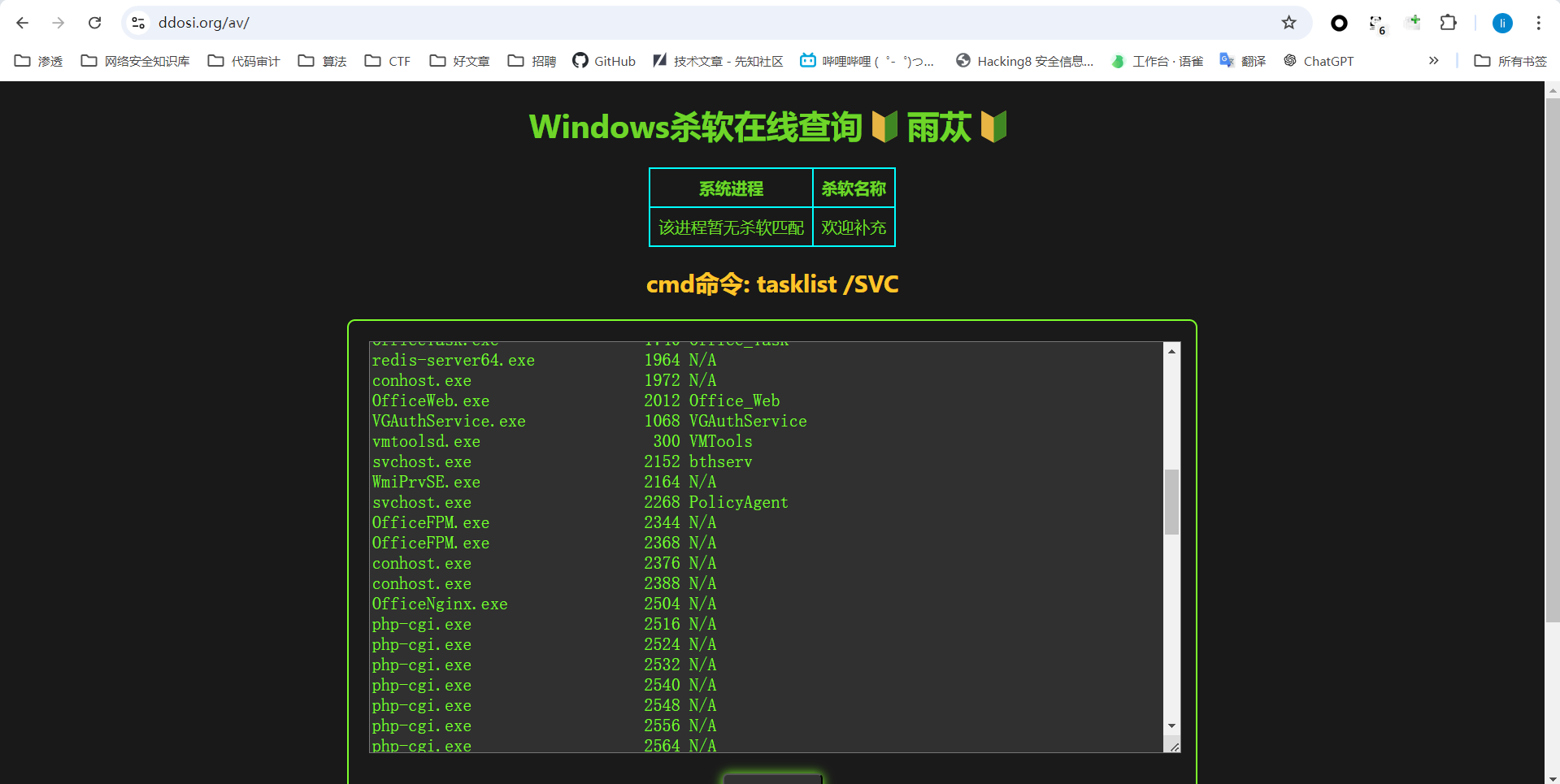Click the svchost.exe PolicyAgent line
1560x784 pixels.
click(x=580, y=502)
